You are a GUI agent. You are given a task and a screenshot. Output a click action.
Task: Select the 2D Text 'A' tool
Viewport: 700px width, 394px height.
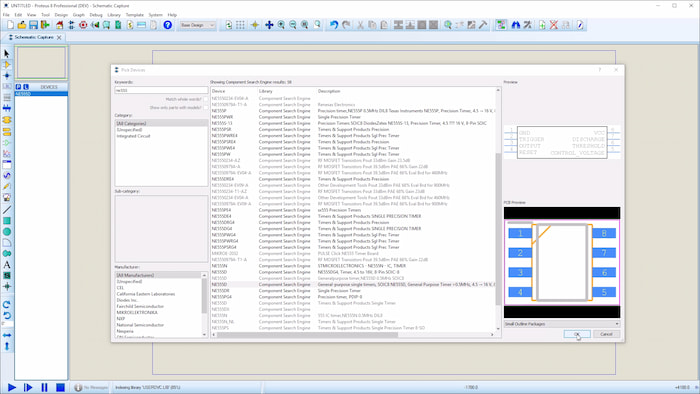click(7, 265)
